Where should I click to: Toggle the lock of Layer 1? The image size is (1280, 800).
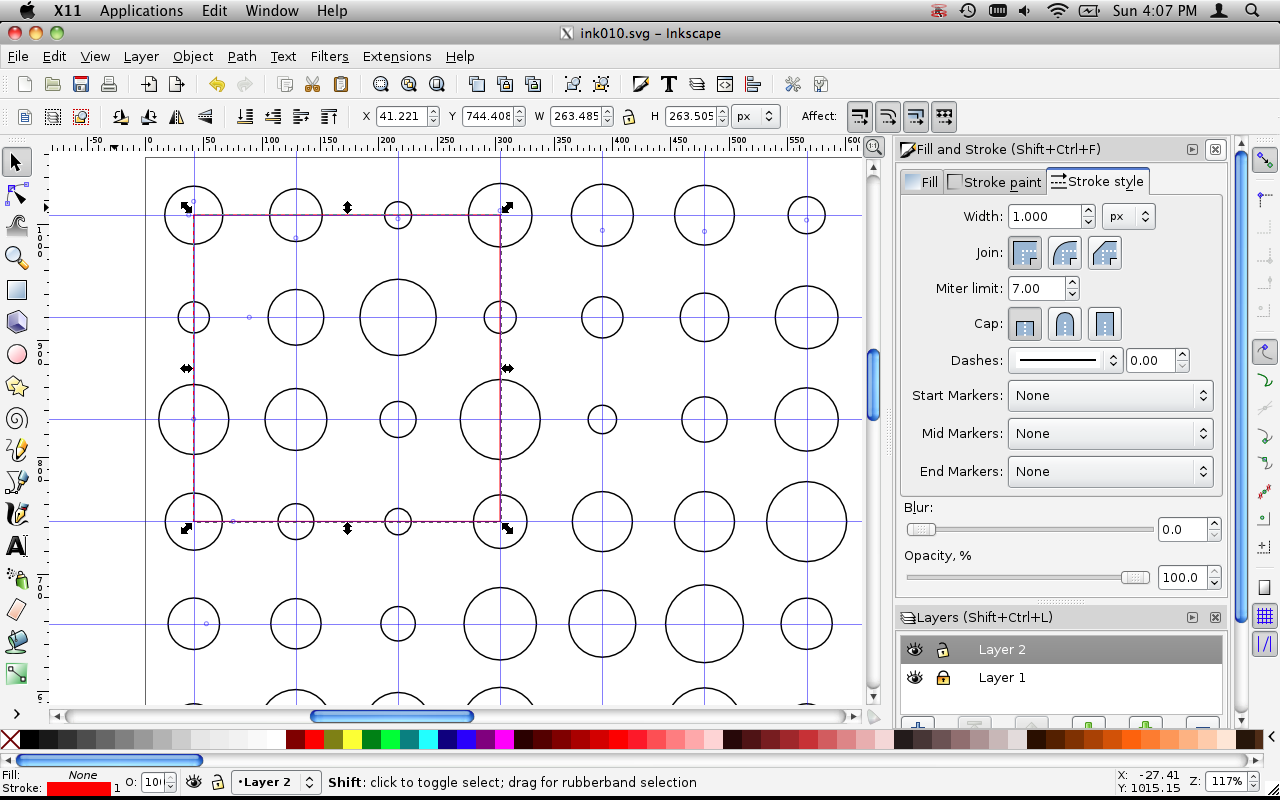click(942, 678)
